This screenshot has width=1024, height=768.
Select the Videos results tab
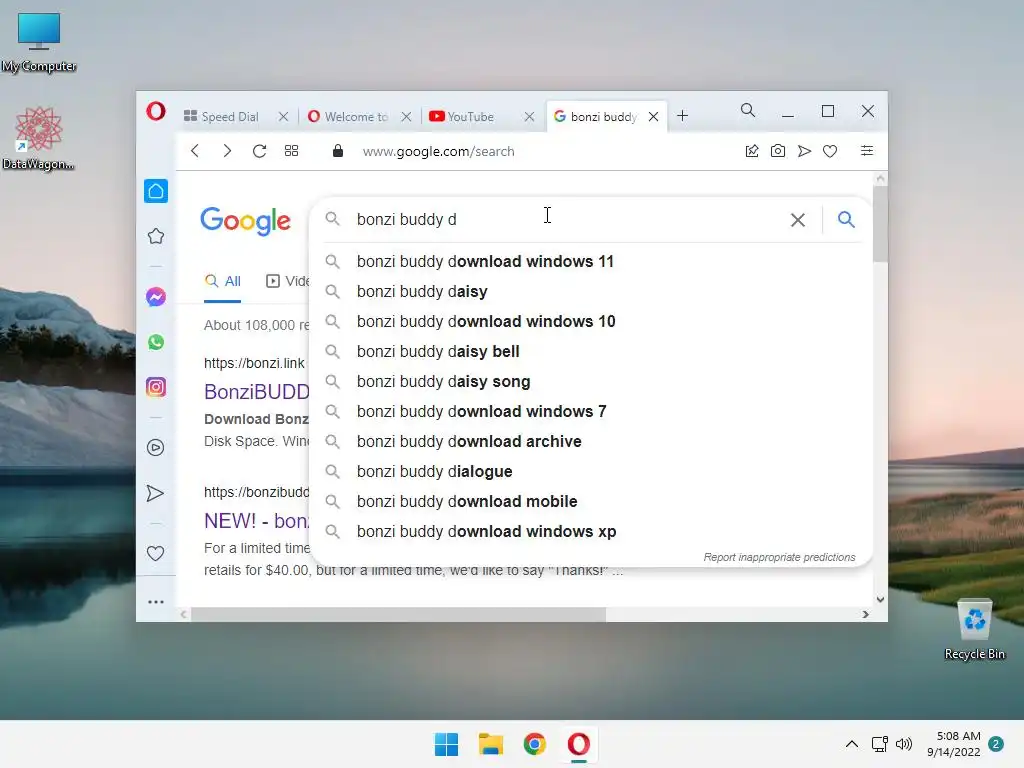(287, 281)
